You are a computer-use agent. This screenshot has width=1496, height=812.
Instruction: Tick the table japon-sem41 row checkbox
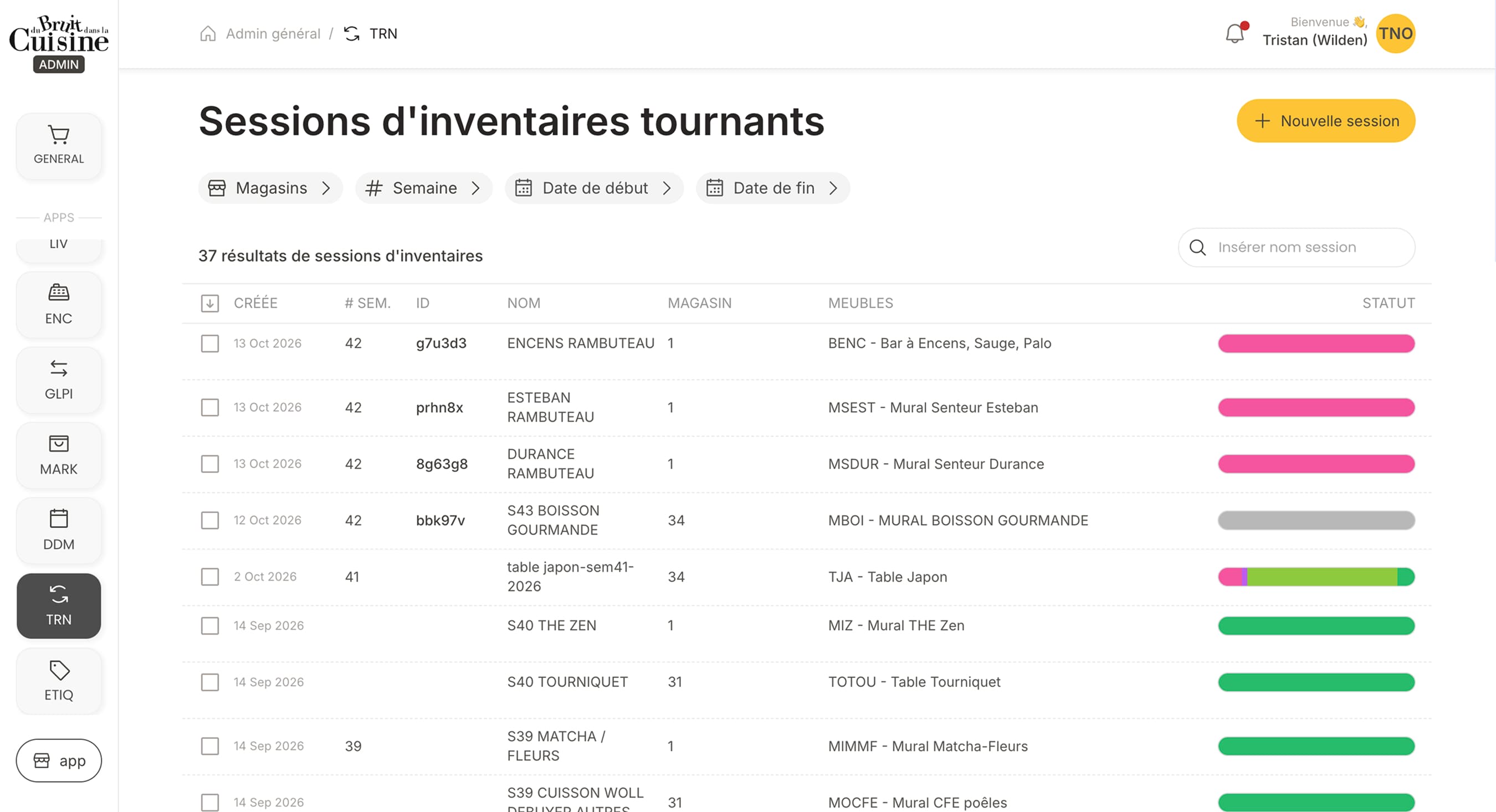tap(209, 577)
